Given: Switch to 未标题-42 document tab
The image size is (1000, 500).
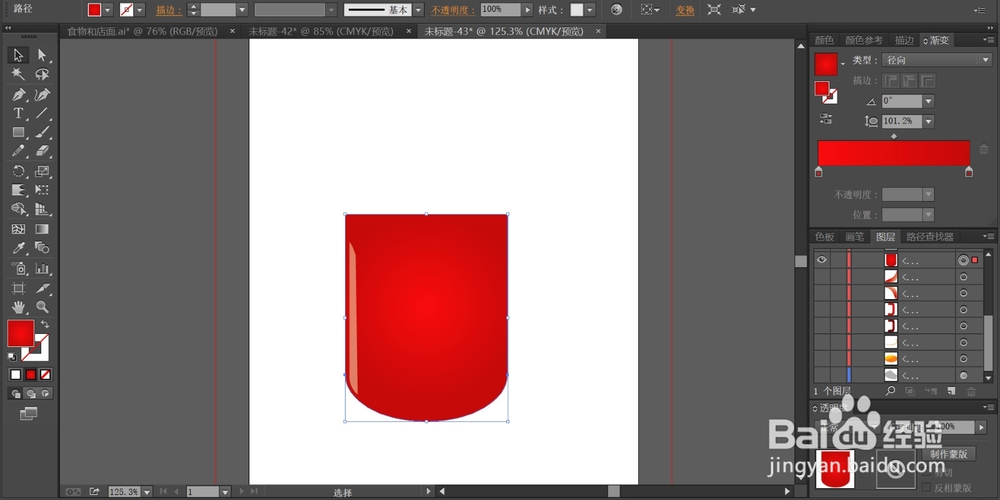Looking at the screenshot, I should pyautogui.click(x=321, y=31).
